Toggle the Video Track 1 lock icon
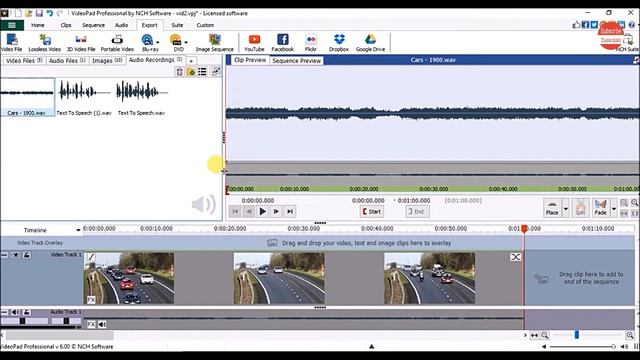The width and height of the screenshot is (640, 360). pyautogui.click(x=27, y=255)
